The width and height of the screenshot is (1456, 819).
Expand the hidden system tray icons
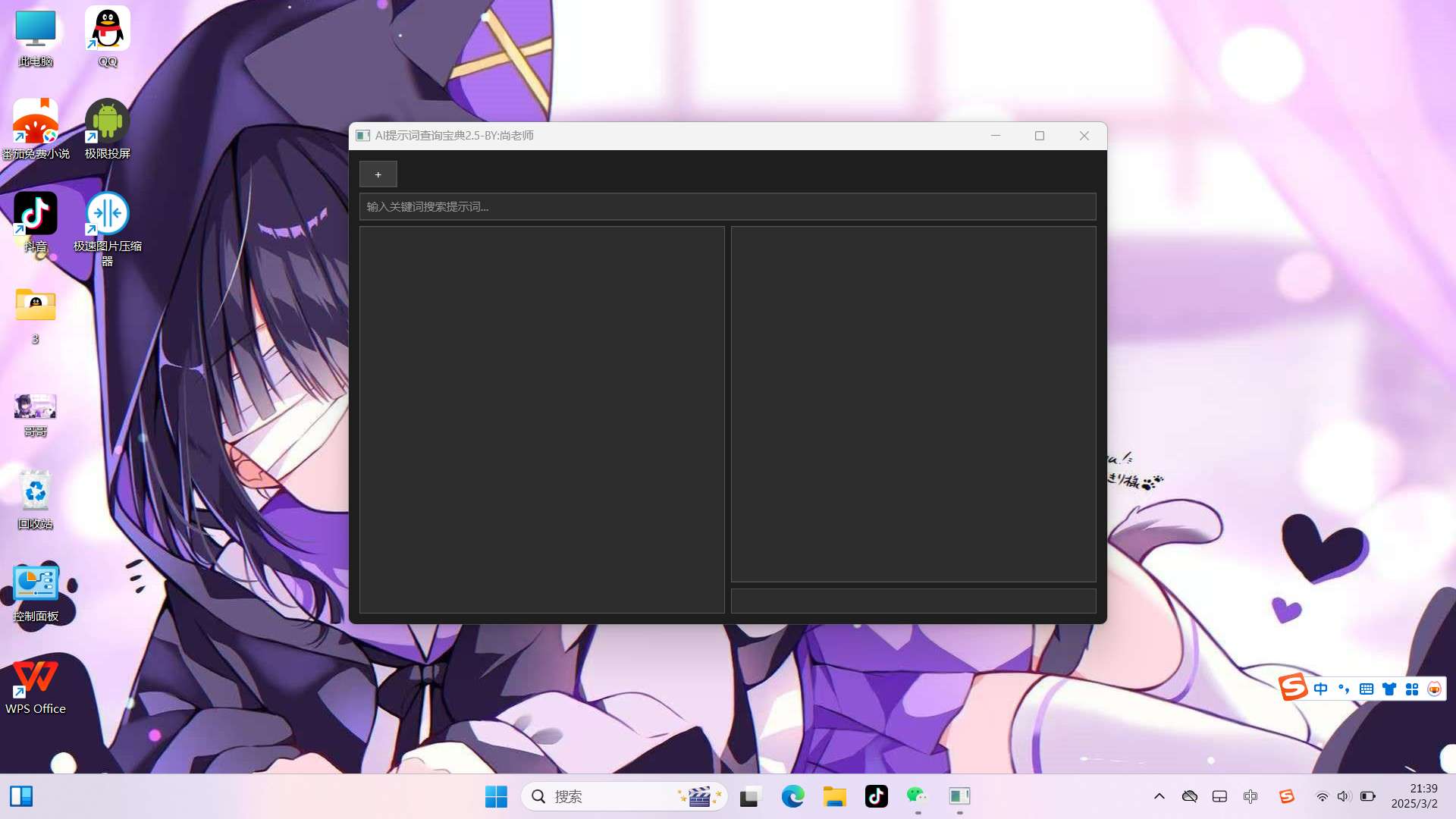pos(1159,796)
